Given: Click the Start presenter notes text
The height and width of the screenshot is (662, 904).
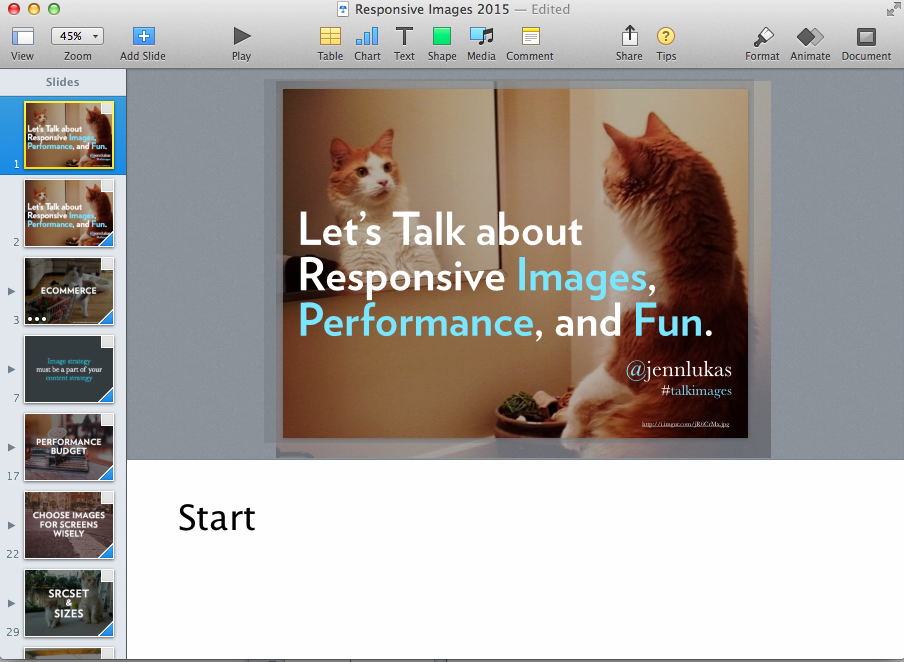Looking at the screenshot, I should point(217,518).
